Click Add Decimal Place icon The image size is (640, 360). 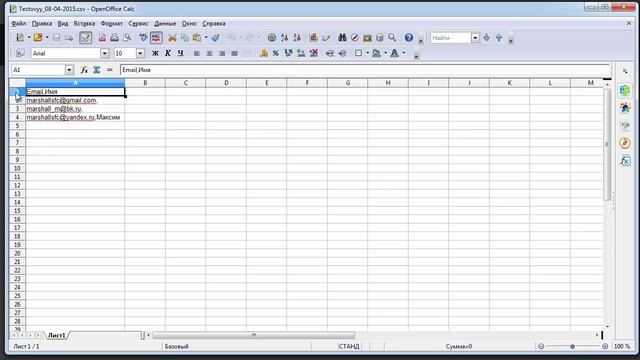[301, 53]
